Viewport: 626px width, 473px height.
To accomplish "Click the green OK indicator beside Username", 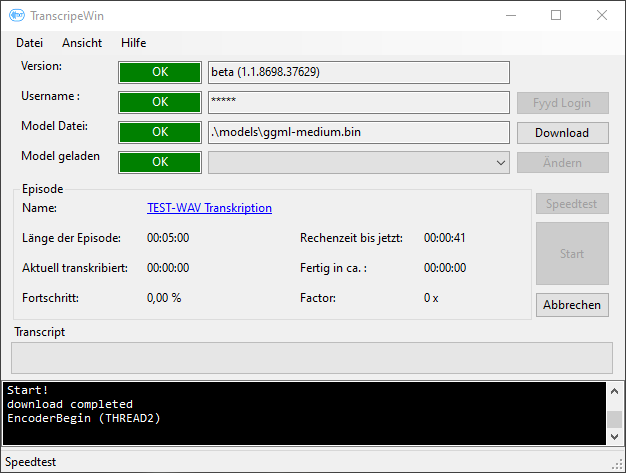I will pyautogui.click(x=160, y=102).
